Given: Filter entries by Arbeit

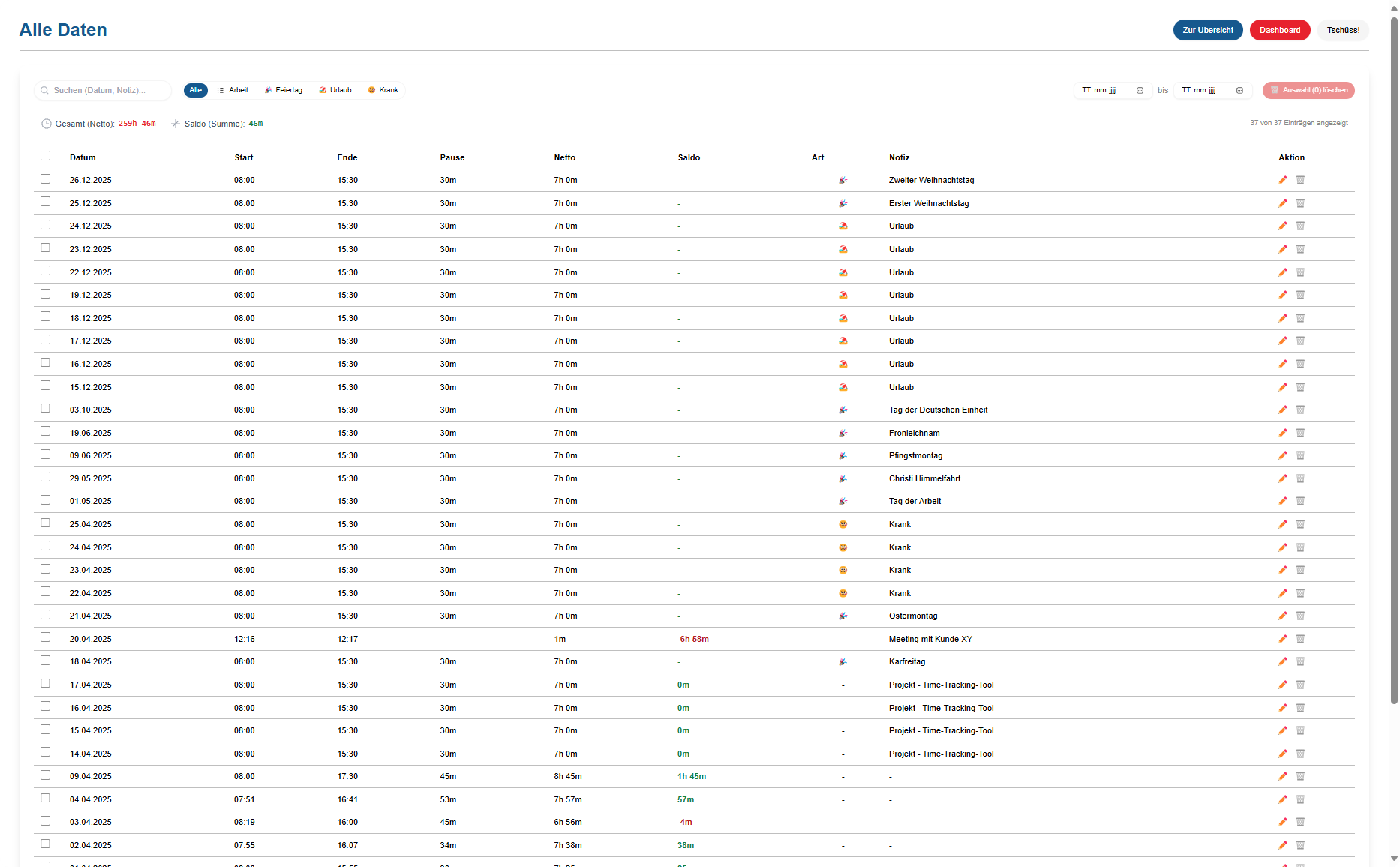Looking at the screenshot, I should (x=233, y=90).
